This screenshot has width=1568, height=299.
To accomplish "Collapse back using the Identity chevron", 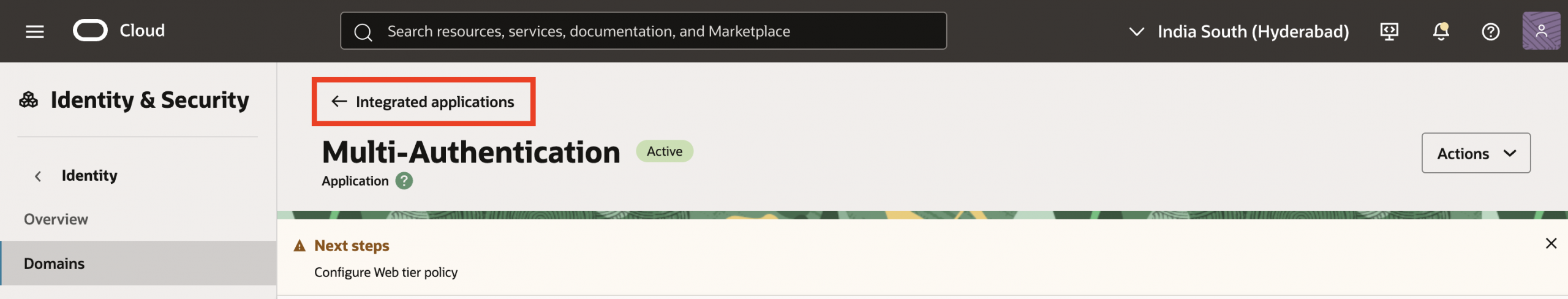I will pyautogui.click(x=38, y=176).
